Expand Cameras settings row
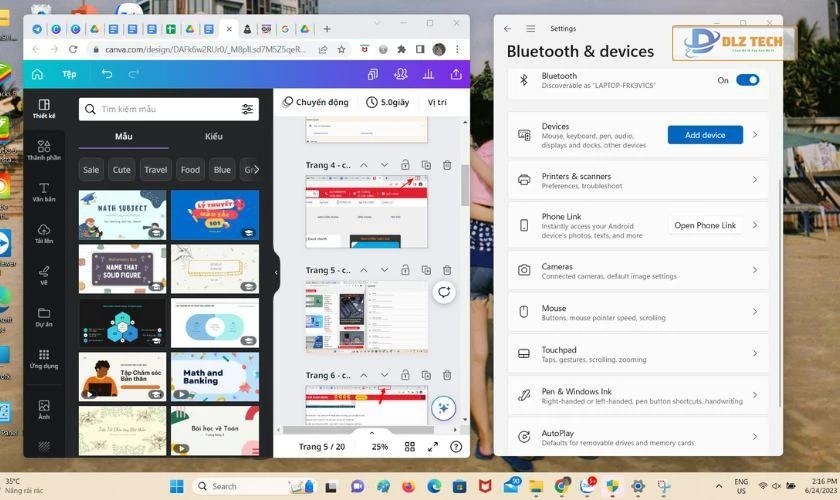This screenshot has height=500, width=840. (638, 270)
